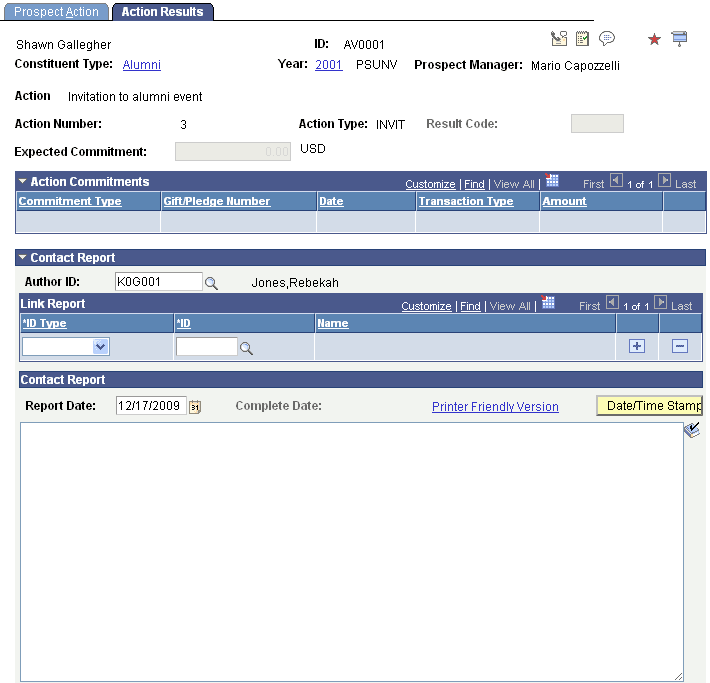Click the Result Code field
The image size is (710, 683).
tap(597, 124)
